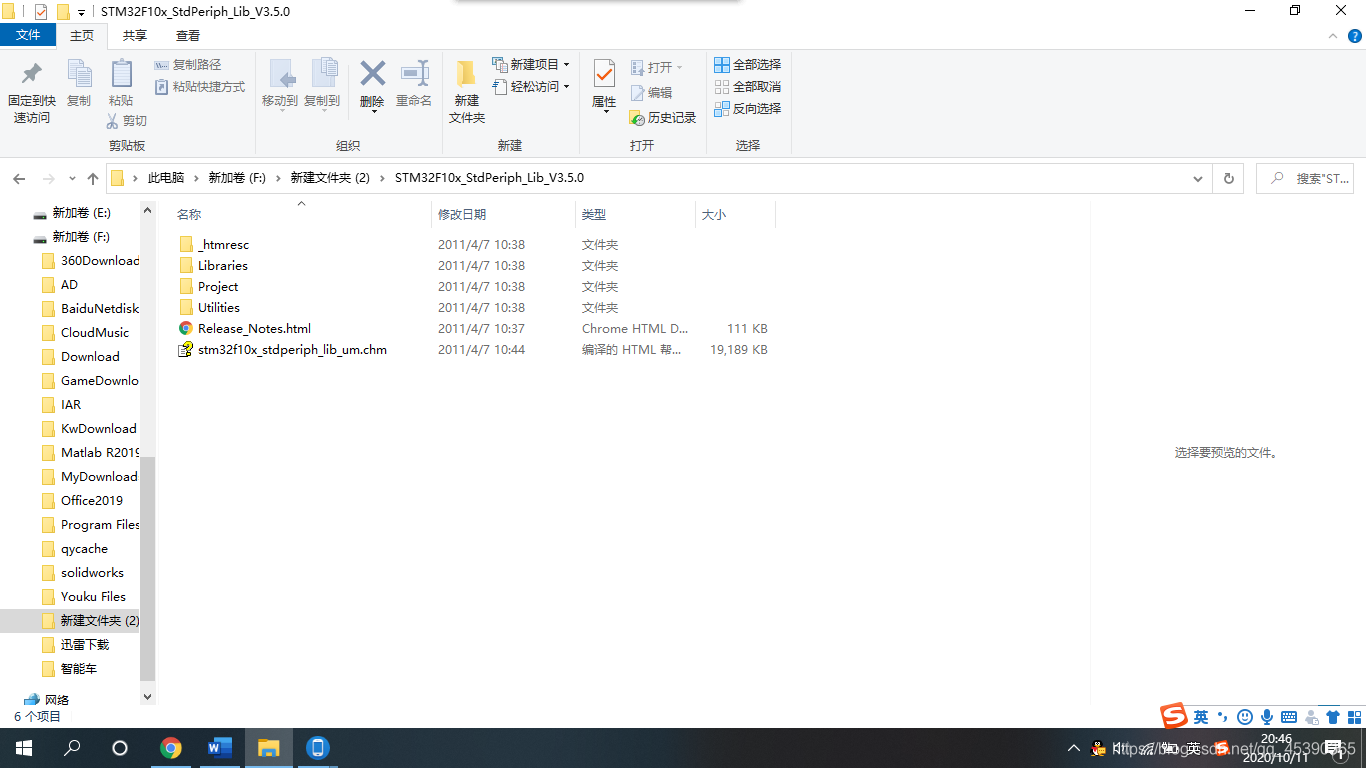Pin to Quick Access (固定到快速访问)
The height and width of the screenshot is (768, 1366).
31,92
